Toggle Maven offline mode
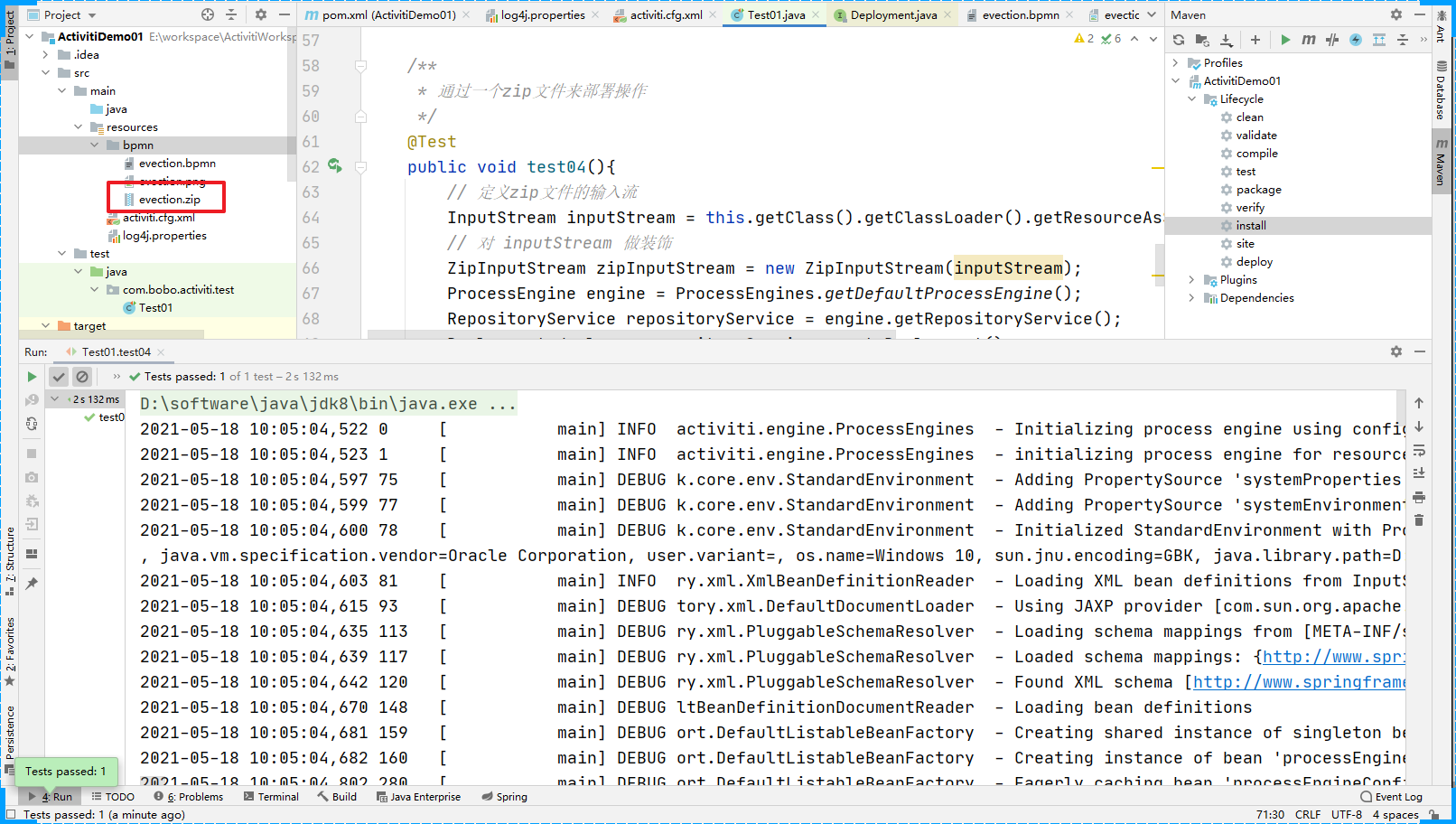The height and width of the screenshot is (824, 1456). (x=1332, y=40)
